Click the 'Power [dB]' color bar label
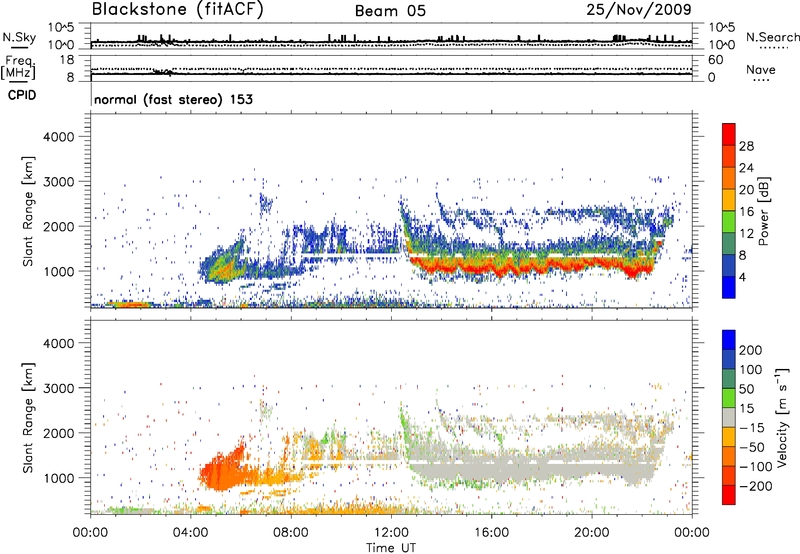 764,211
